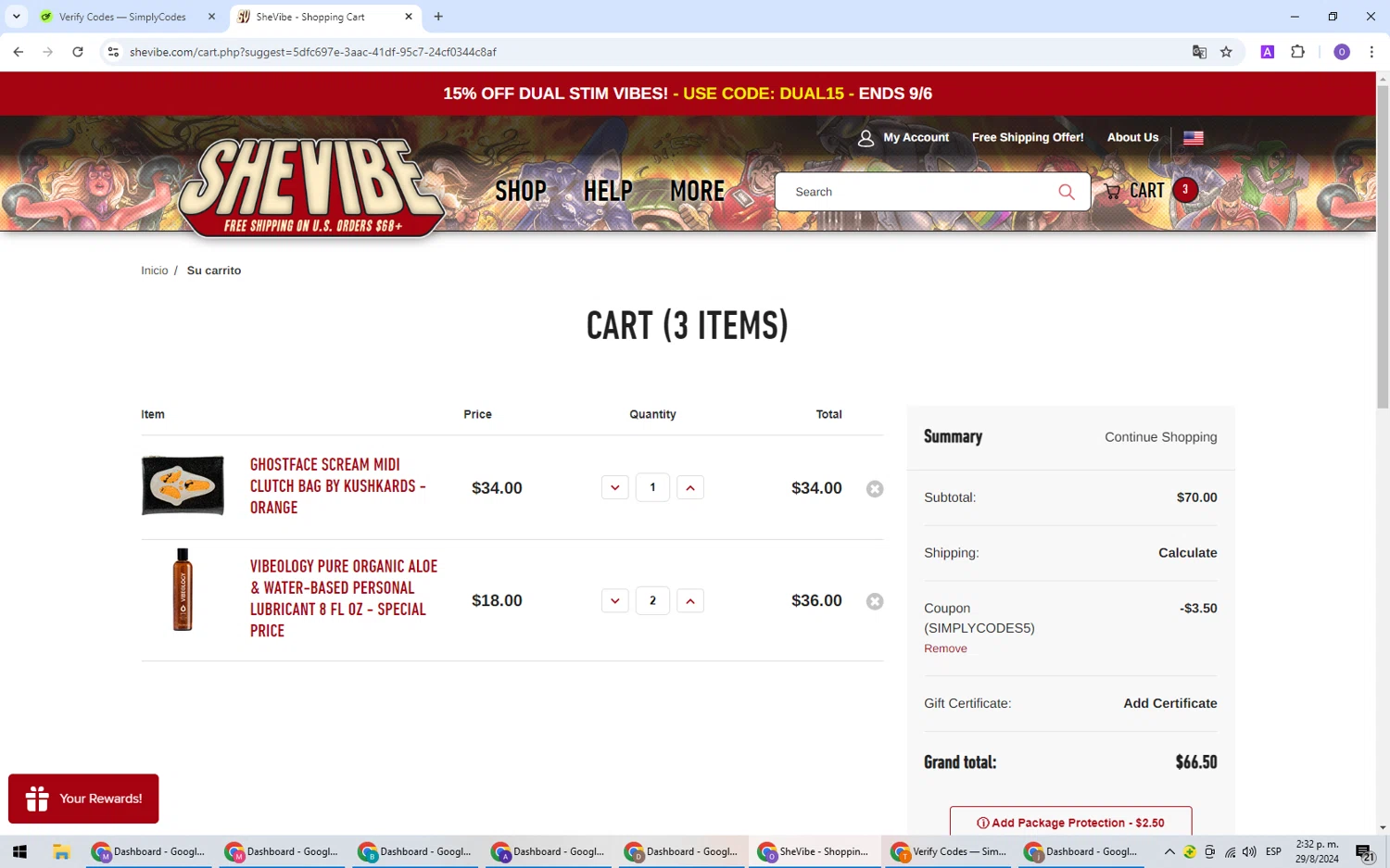
Task: Click the 15% off dual stim vibes banner
Action: tap(688, 94)
